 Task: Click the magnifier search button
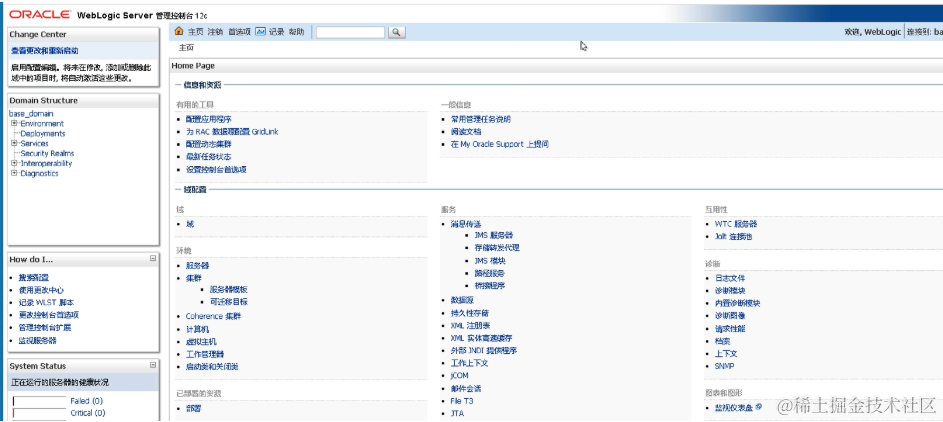397,32
